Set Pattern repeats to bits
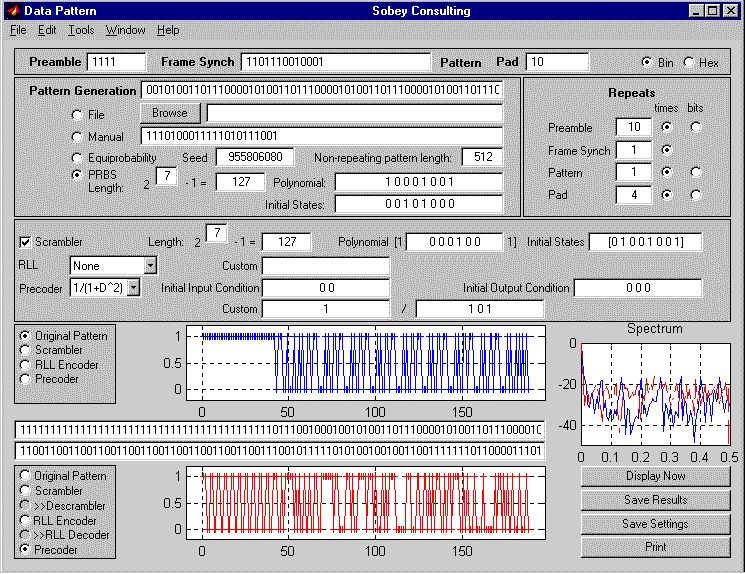The image size is (745, 574). coord(696,172)
